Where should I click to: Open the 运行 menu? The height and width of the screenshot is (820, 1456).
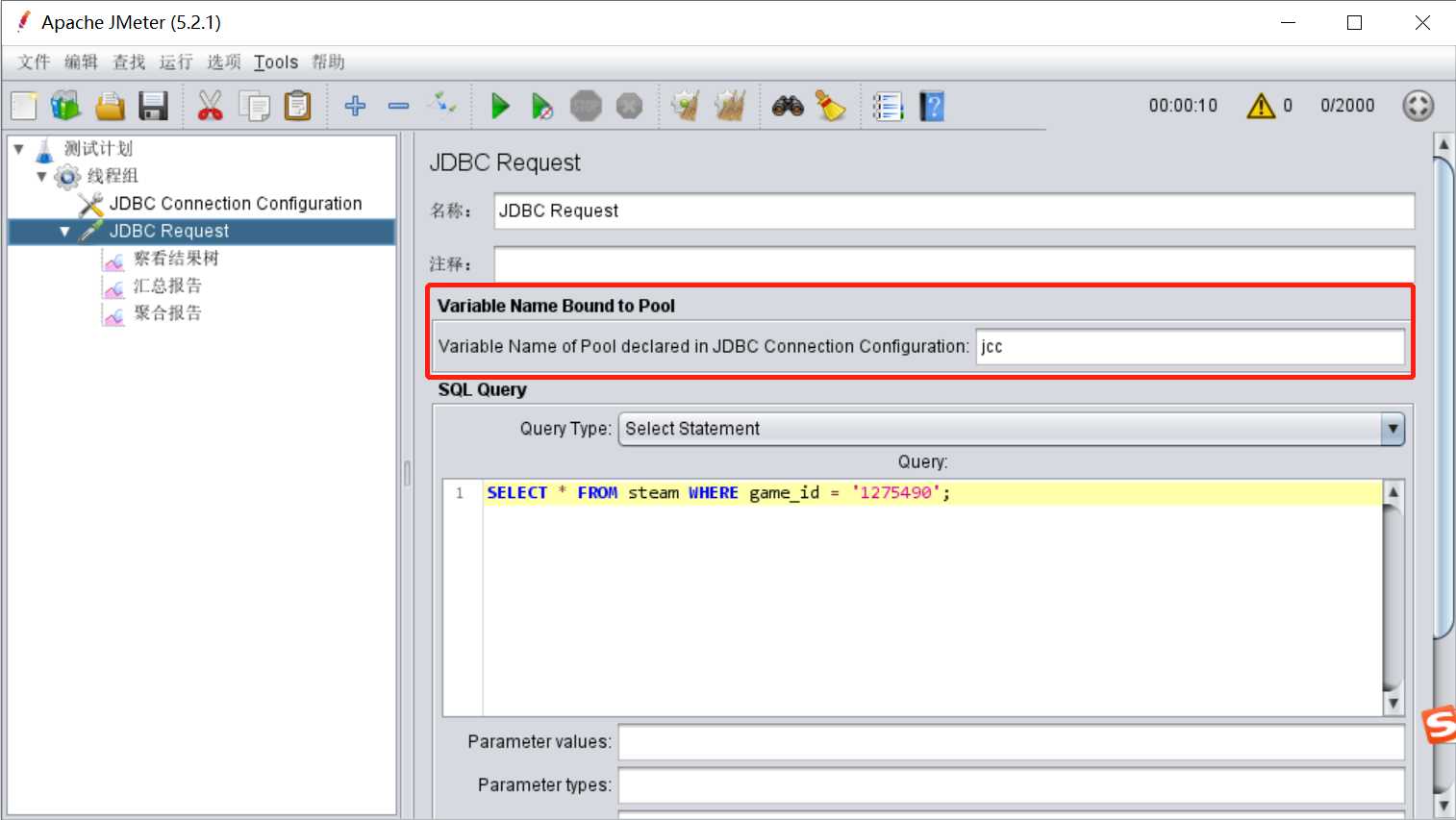coord(176,62)
